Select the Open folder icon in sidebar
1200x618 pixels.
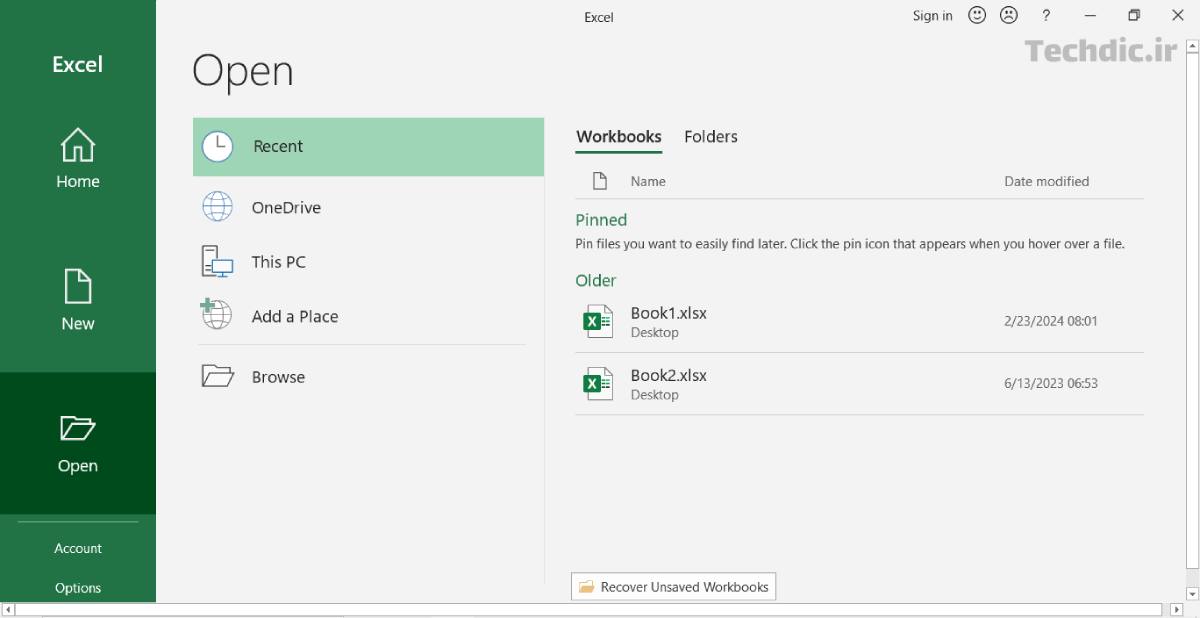click(x=78, y=428)
